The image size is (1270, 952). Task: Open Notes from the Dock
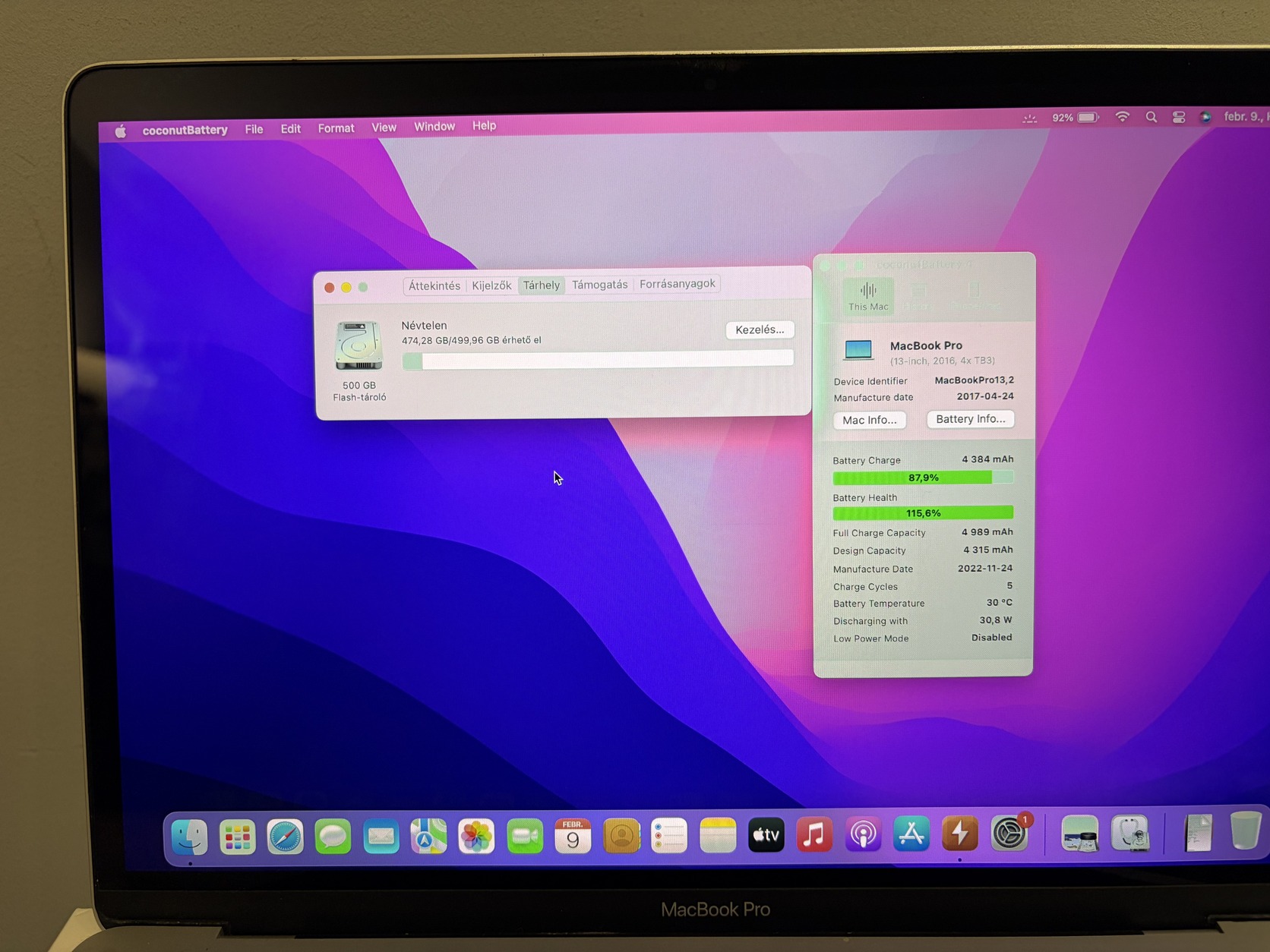718,835
